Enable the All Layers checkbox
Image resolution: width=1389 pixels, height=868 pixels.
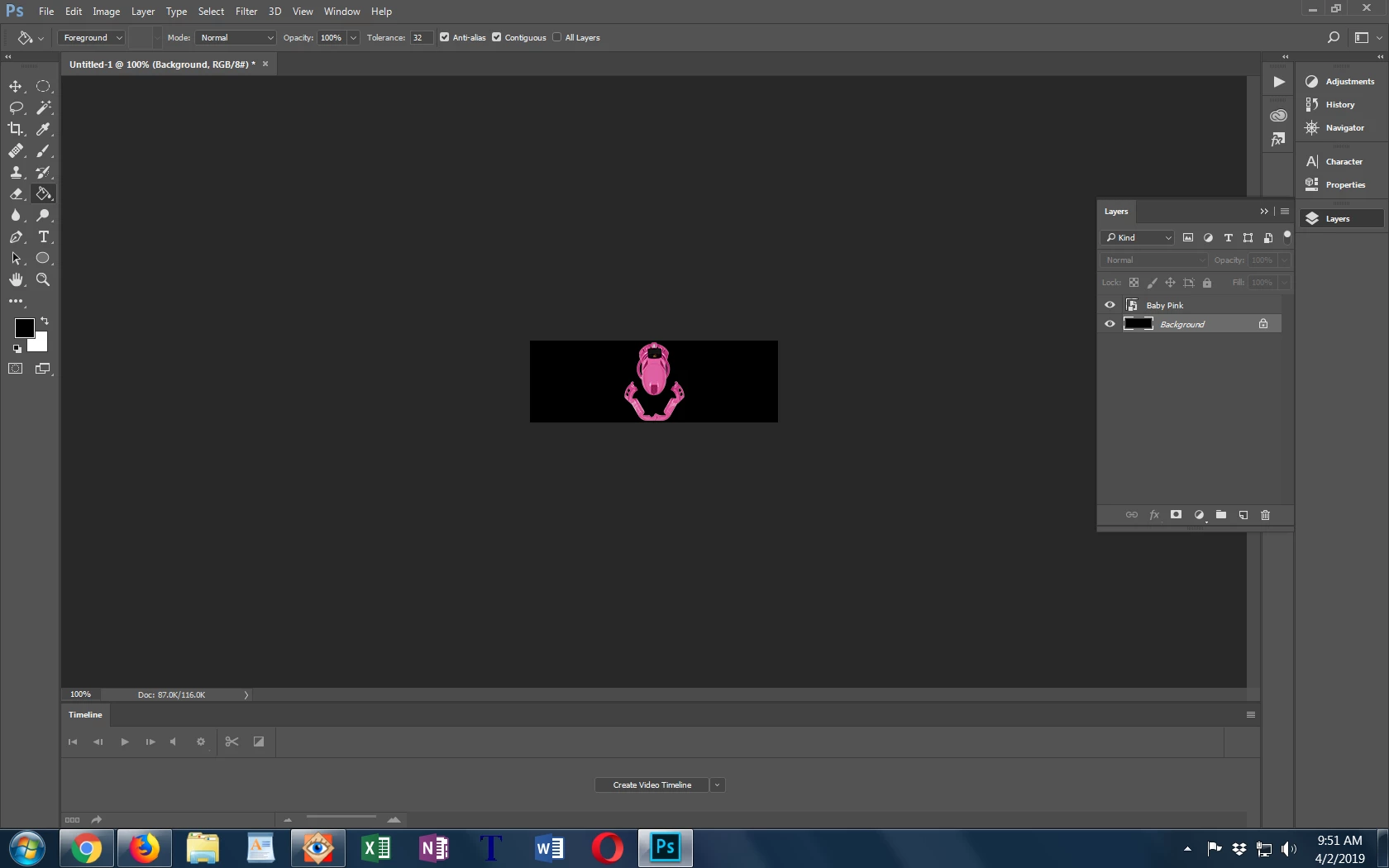(x=557, y=37)
